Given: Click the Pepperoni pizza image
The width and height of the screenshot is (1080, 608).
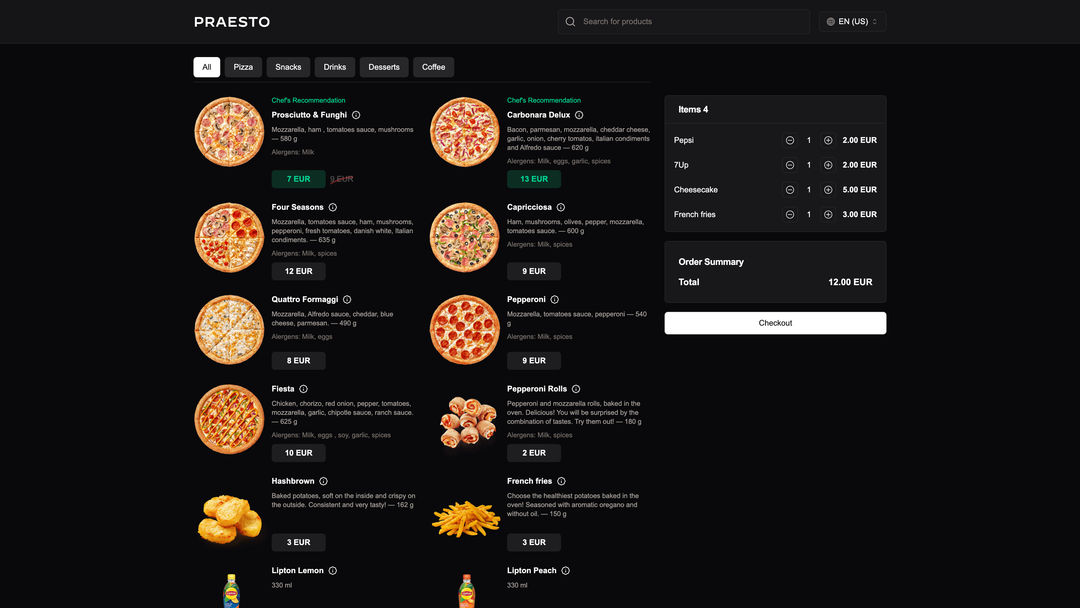Looking at the screenshot, I should click(x=465, y=330).
